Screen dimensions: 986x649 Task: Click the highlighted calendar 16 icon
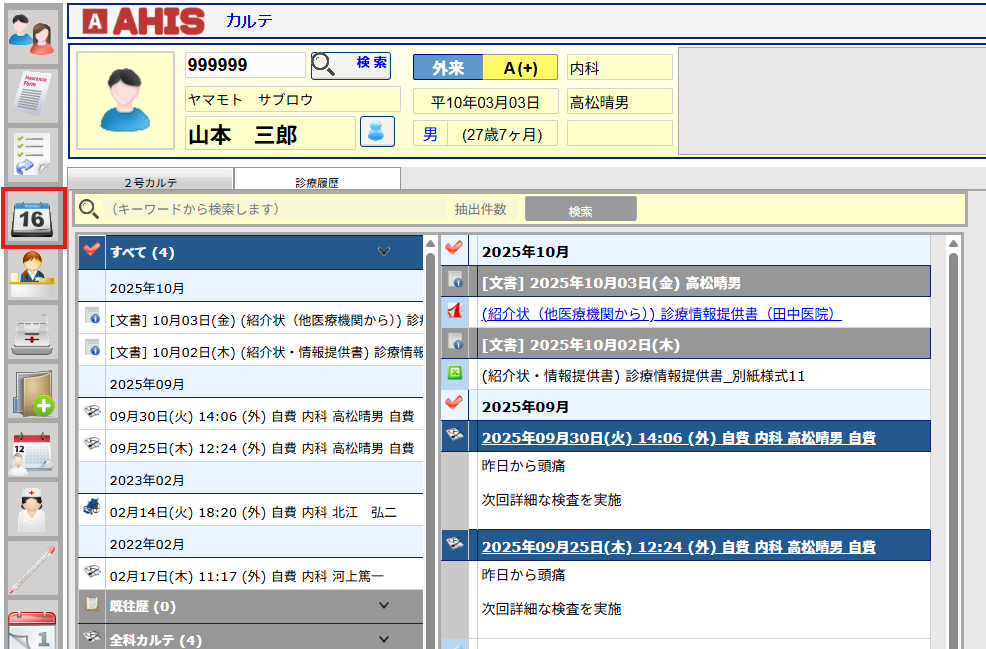(x=34, y=217)
